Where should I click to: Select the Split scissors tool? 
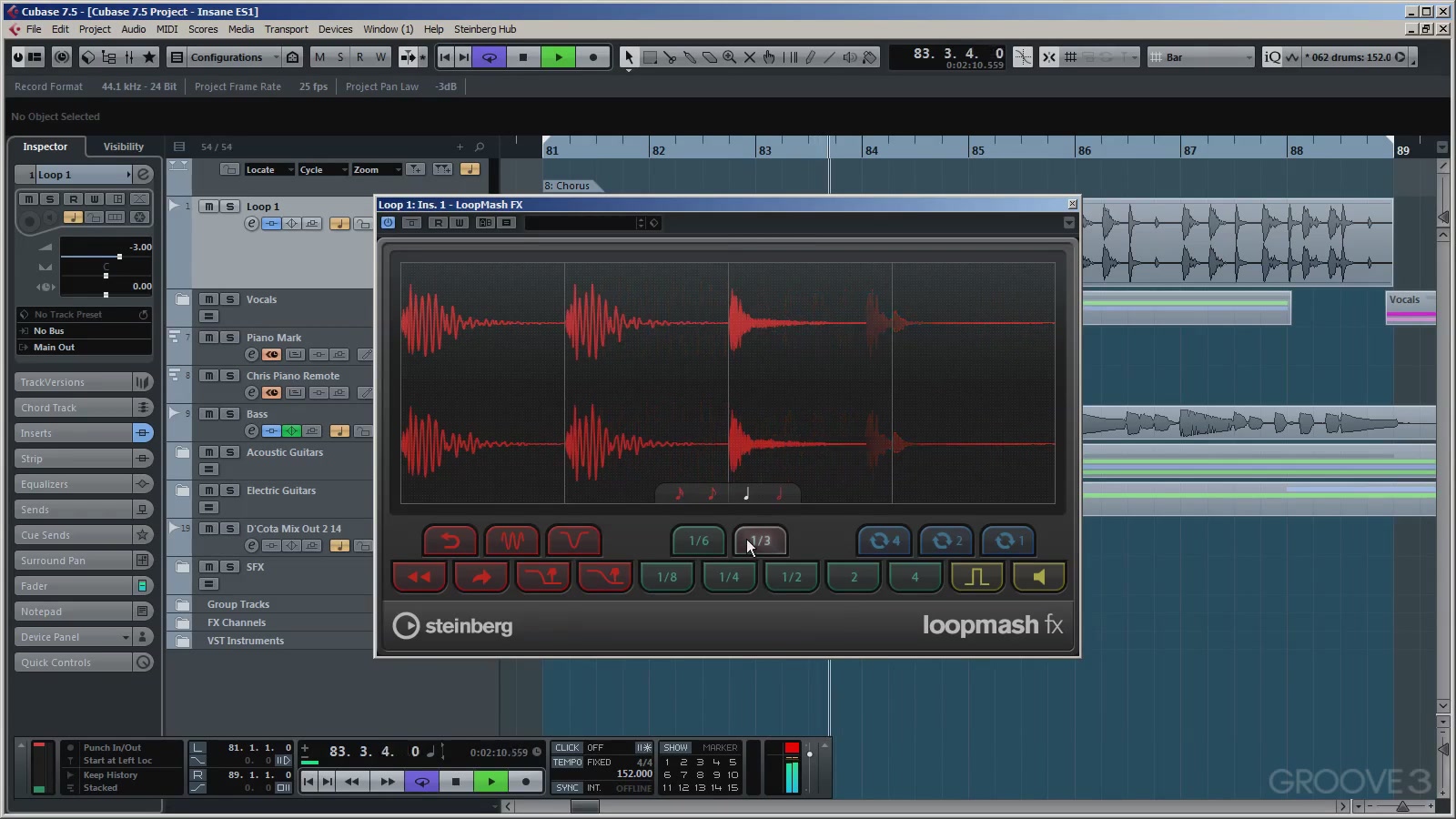pos(670,57)
